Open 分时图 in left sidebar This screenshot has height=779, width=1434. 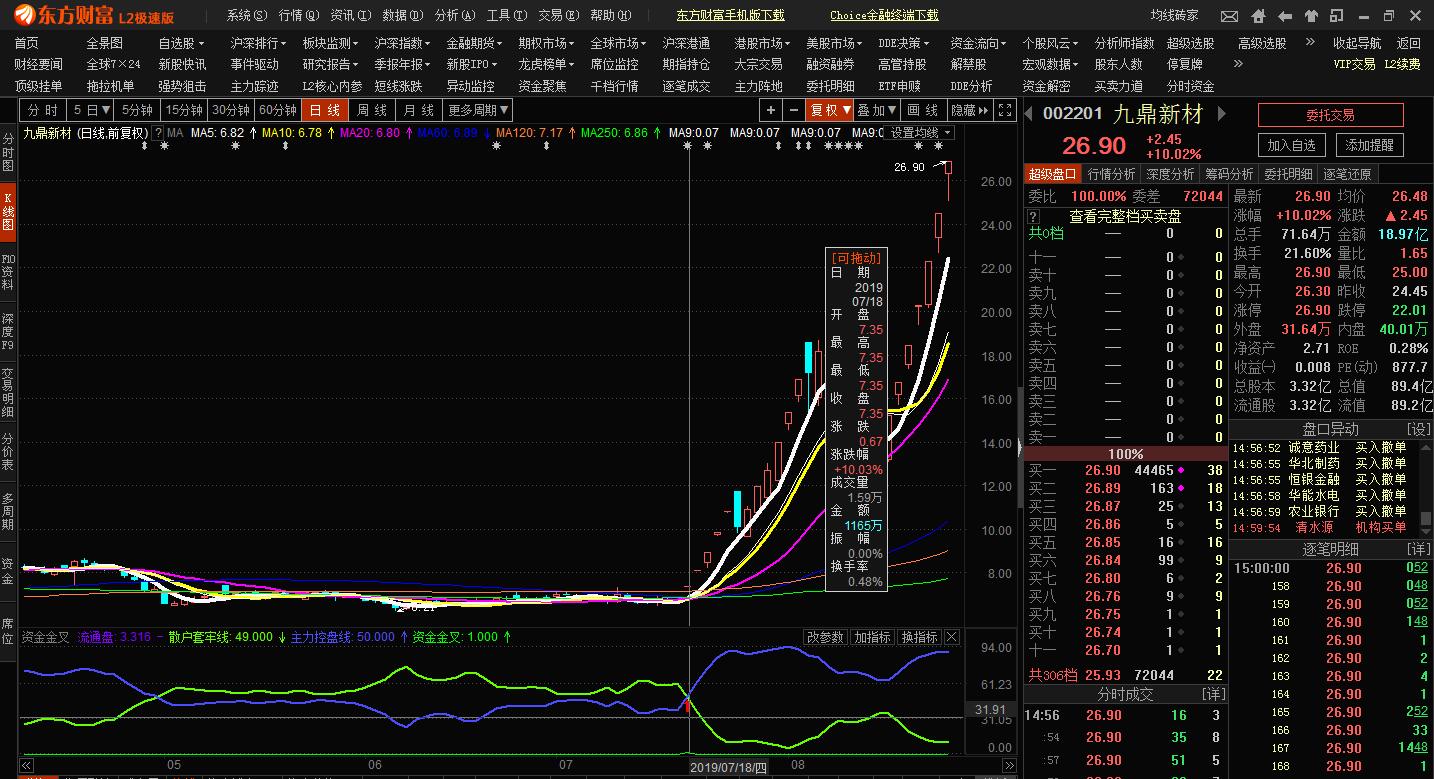[x=8, y=151]
